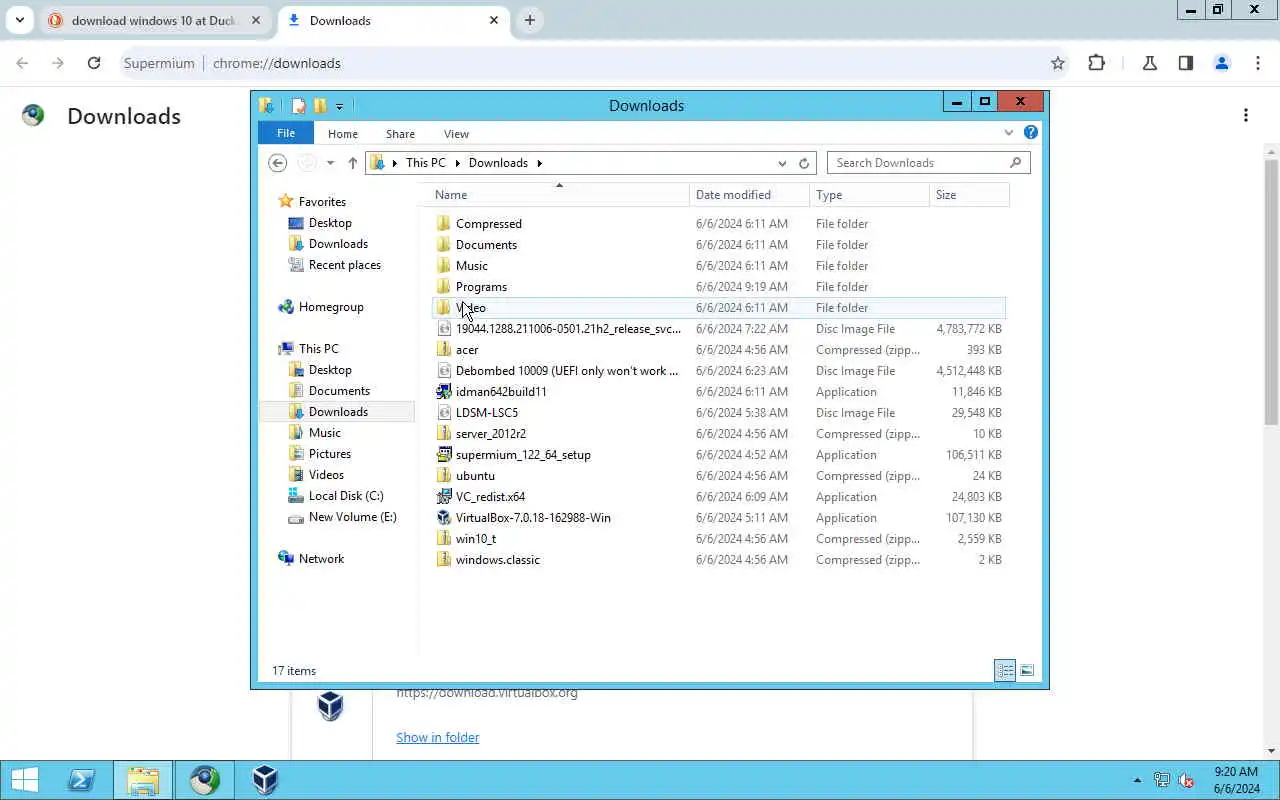Open Customize Quick Access Toolbar dropdown
Image resolution: width=1280 pixels, height=800 pixels.
pos(340,106)
